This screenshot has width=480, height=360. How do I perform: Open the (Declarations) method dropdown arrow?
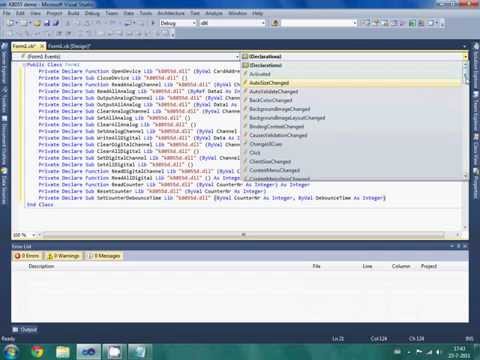[x=465, y=57]
